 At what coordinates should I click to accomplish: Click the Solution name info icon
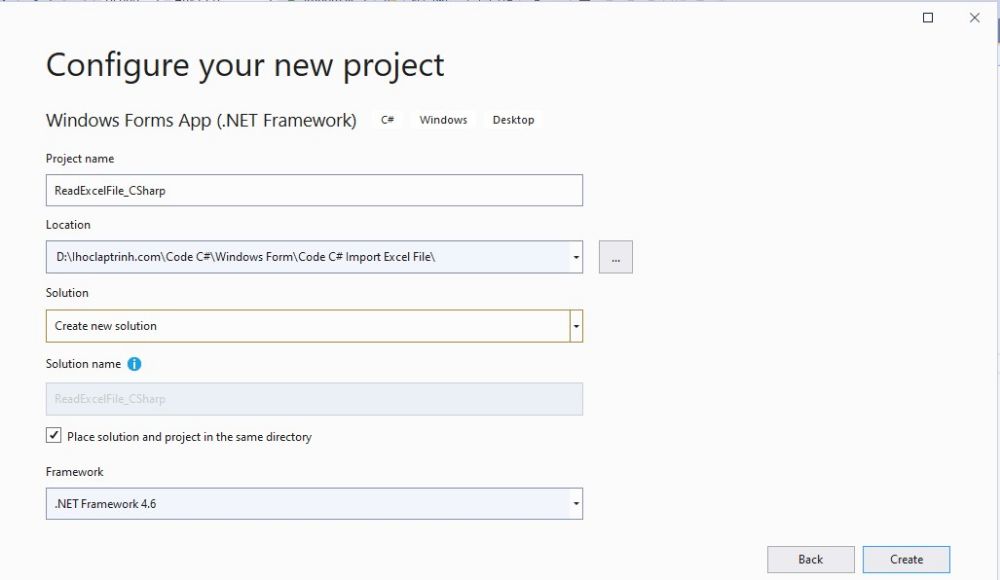(x=134, y=364)
